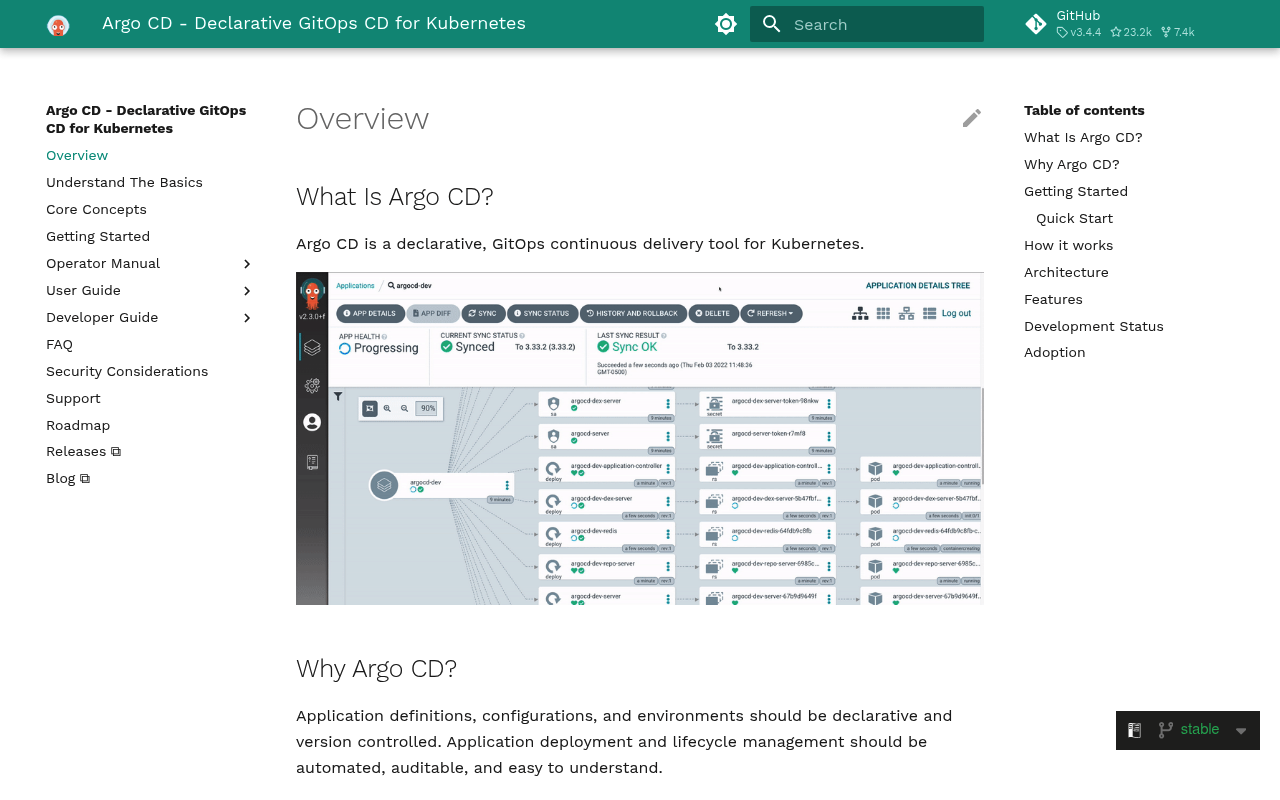
Task: Jump to Quick Start subsection
Action: 1074,218
